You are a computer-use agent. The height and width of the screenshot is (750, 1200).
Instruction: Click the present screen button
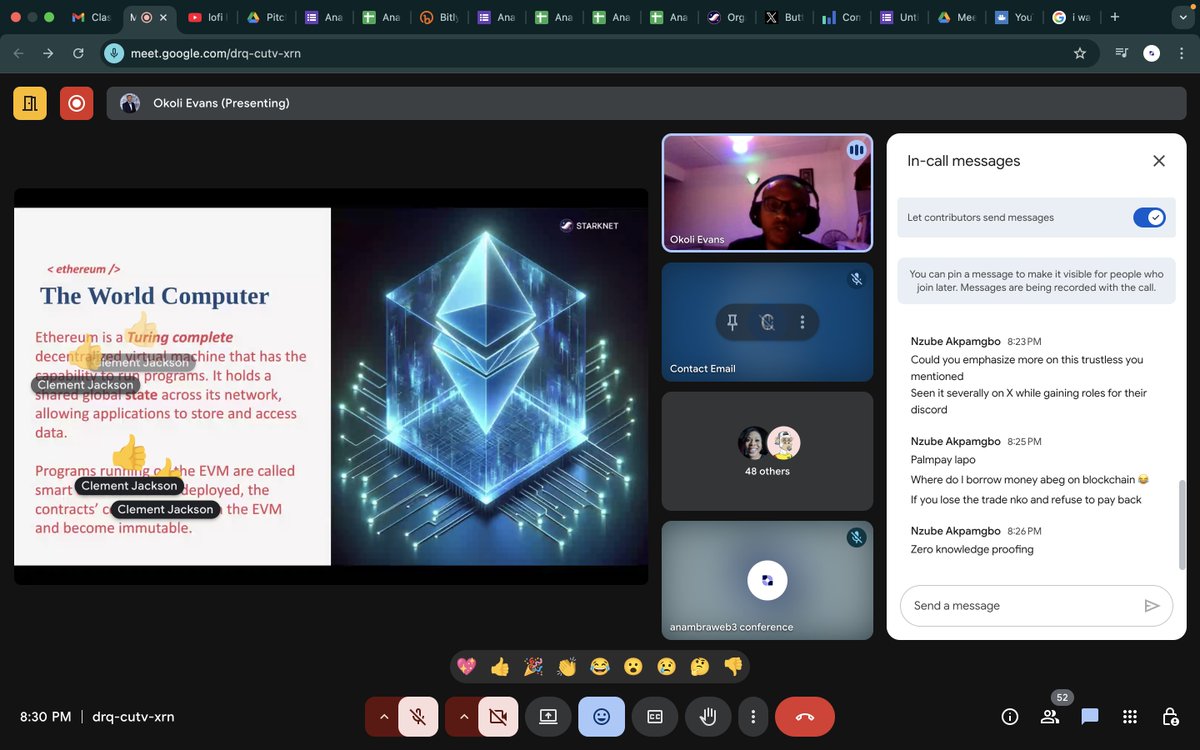pyautogui.click(x=548, y=716)
